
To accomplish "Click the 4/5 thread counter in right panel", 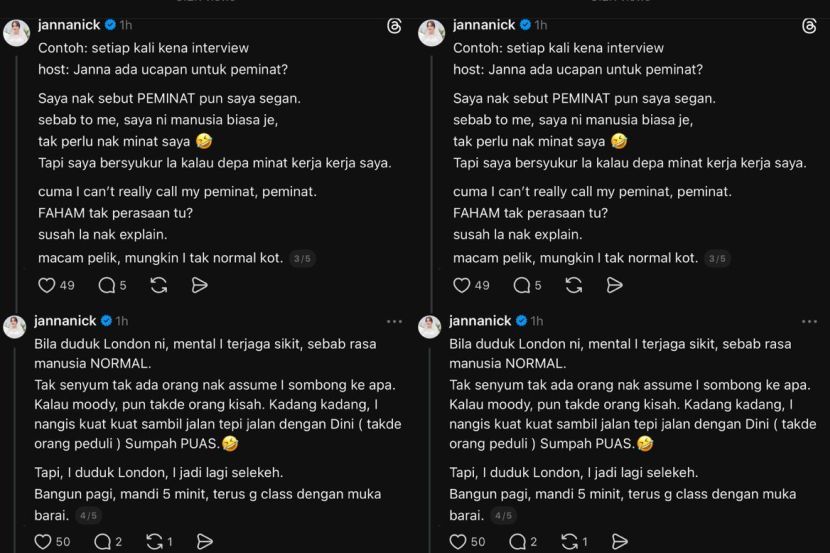I will click(503, 516).
